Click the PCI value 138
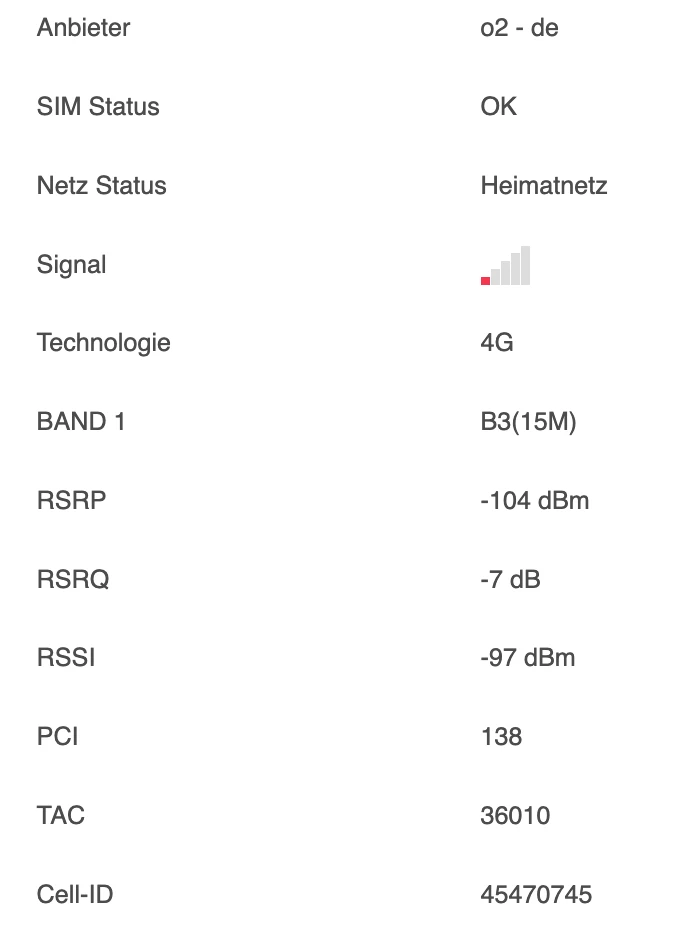 (501, 737)
